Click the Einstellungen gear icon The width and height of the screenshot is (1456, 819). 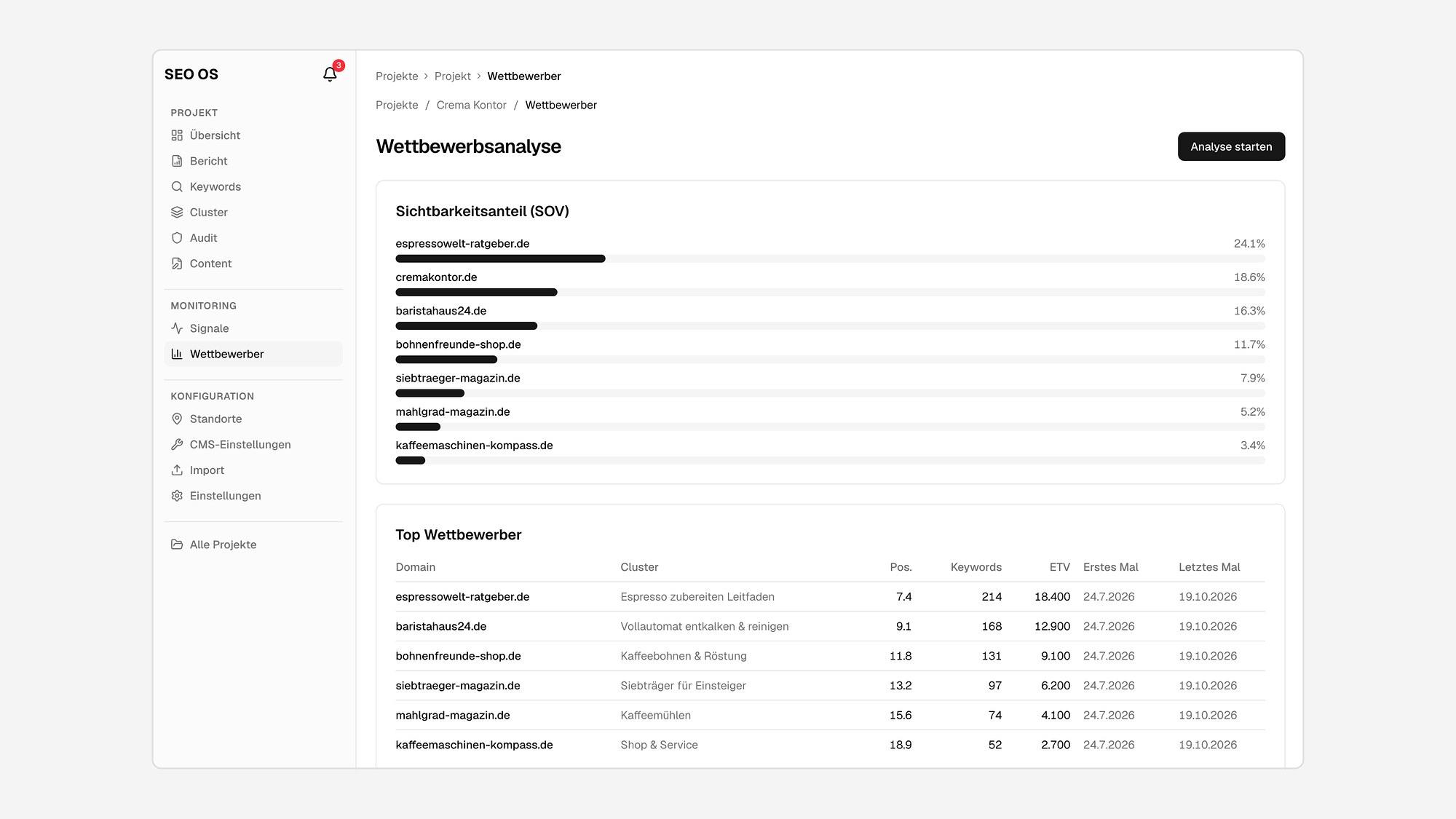(177, 496)
